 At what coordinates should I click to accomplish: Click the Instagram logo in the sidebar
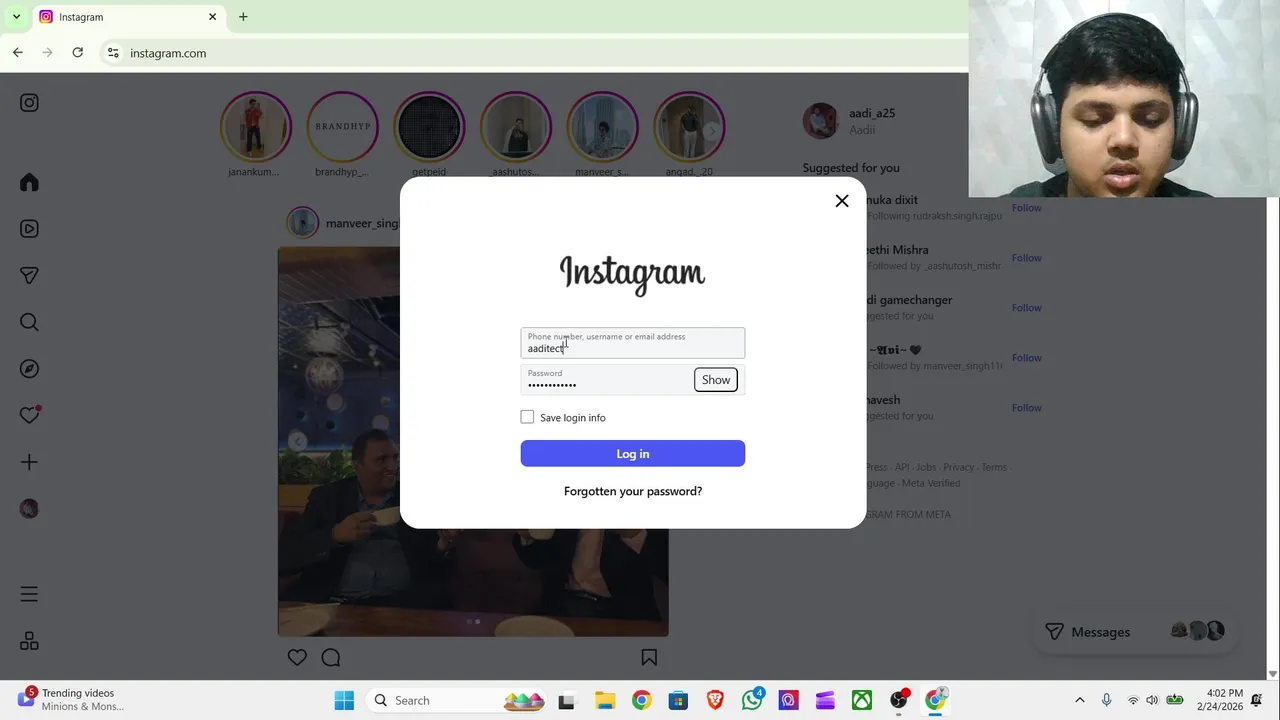coord(29,103)
